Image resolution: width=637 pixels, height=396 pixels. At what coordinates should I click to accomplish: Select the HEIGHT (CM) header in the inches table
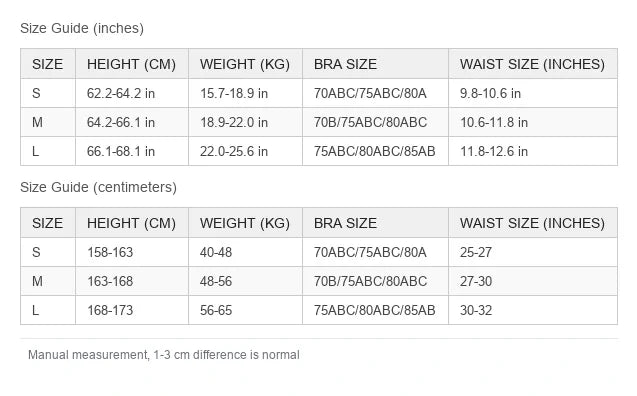pos(132,64)
